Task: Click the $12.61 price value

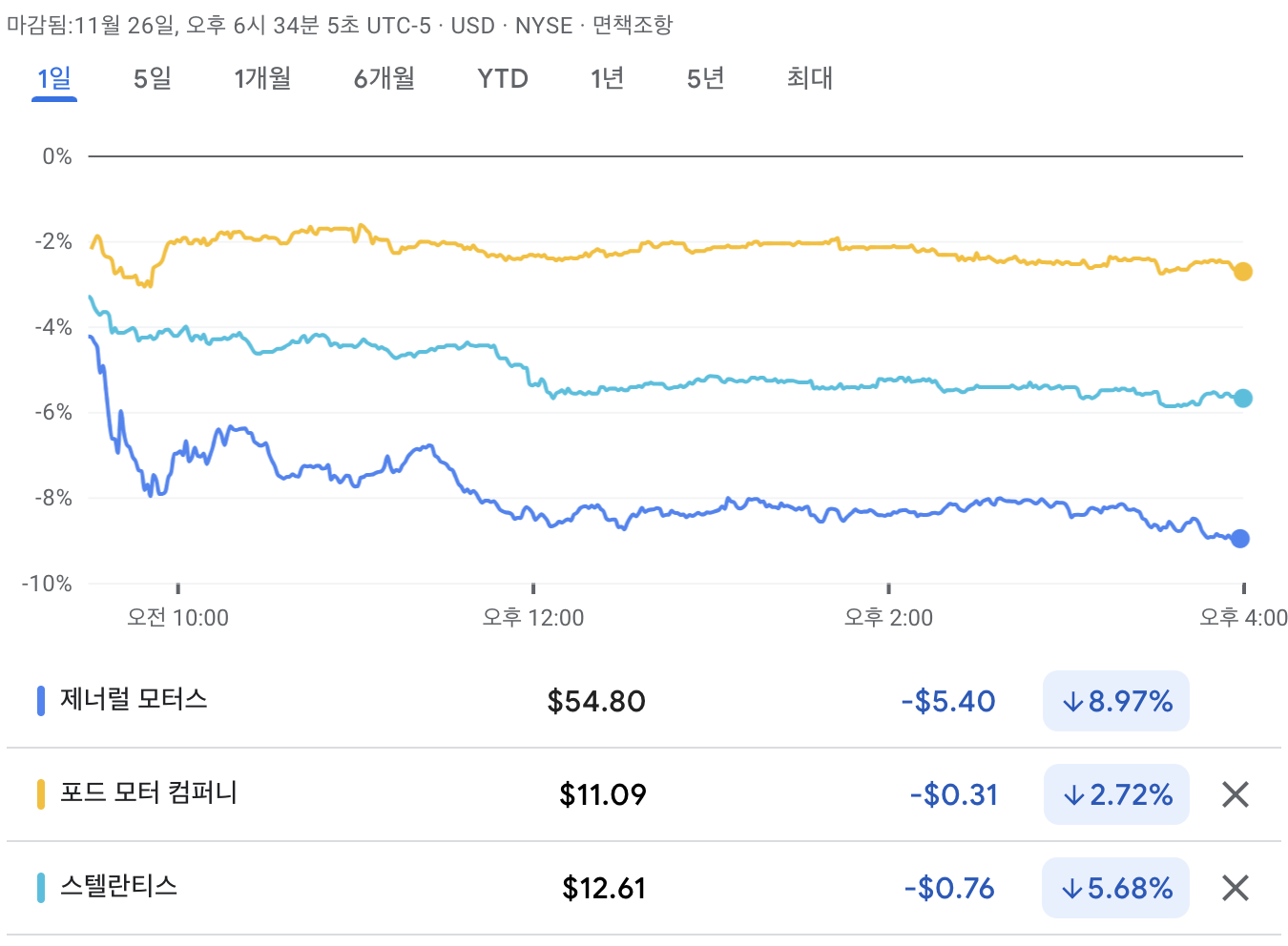Action: tap(604, 888)
